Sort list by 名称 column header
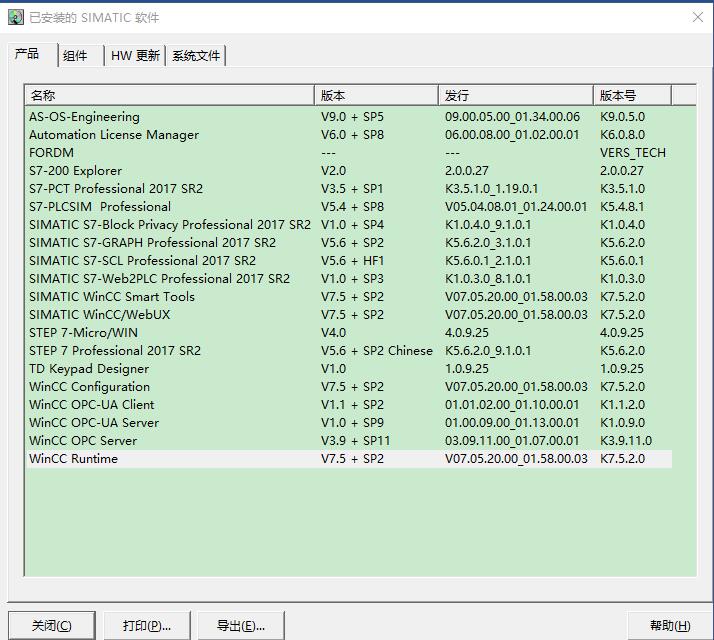This screenshot has height=640, width=714. tap(170, 96)
